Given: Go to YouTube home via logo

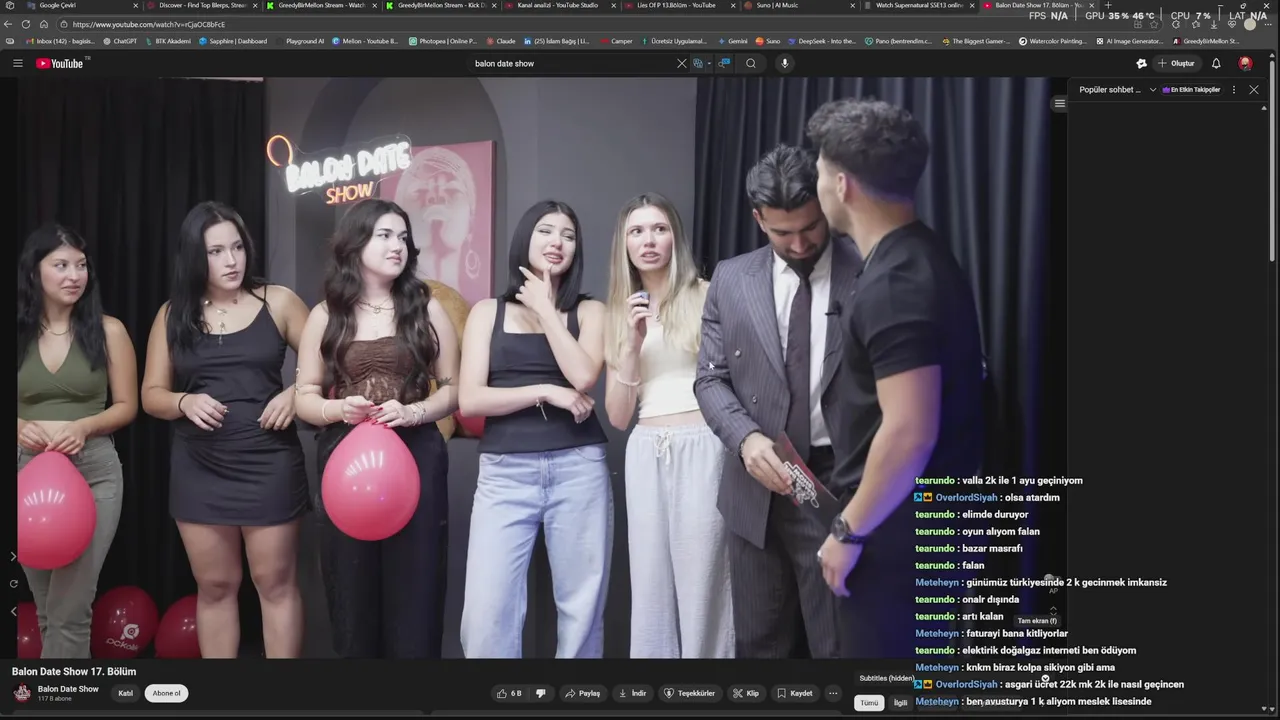Looking at the screenshot, I should click(x=60, y=63).
